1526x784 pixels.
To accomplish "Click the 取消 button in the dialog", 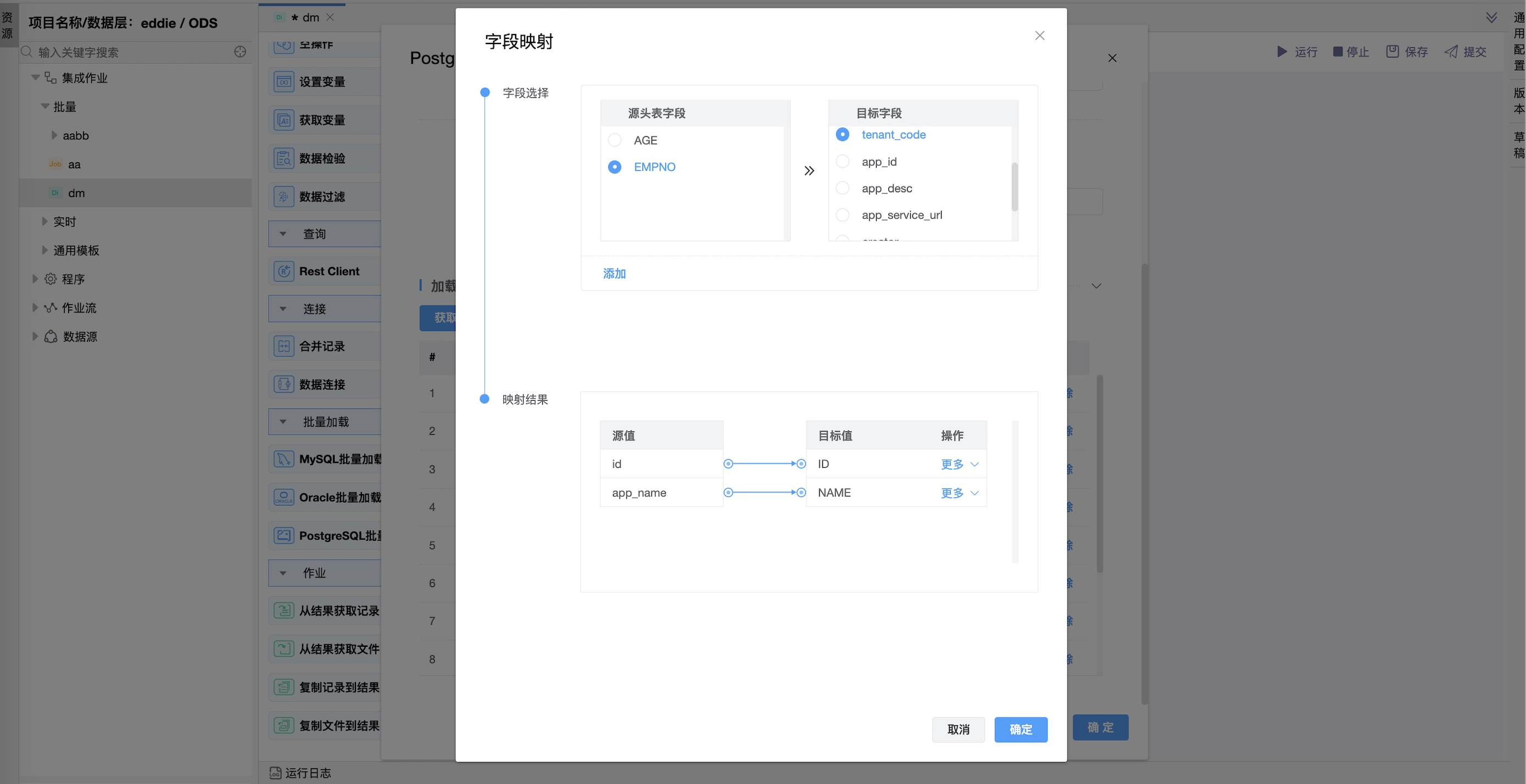I will [958, 730].
